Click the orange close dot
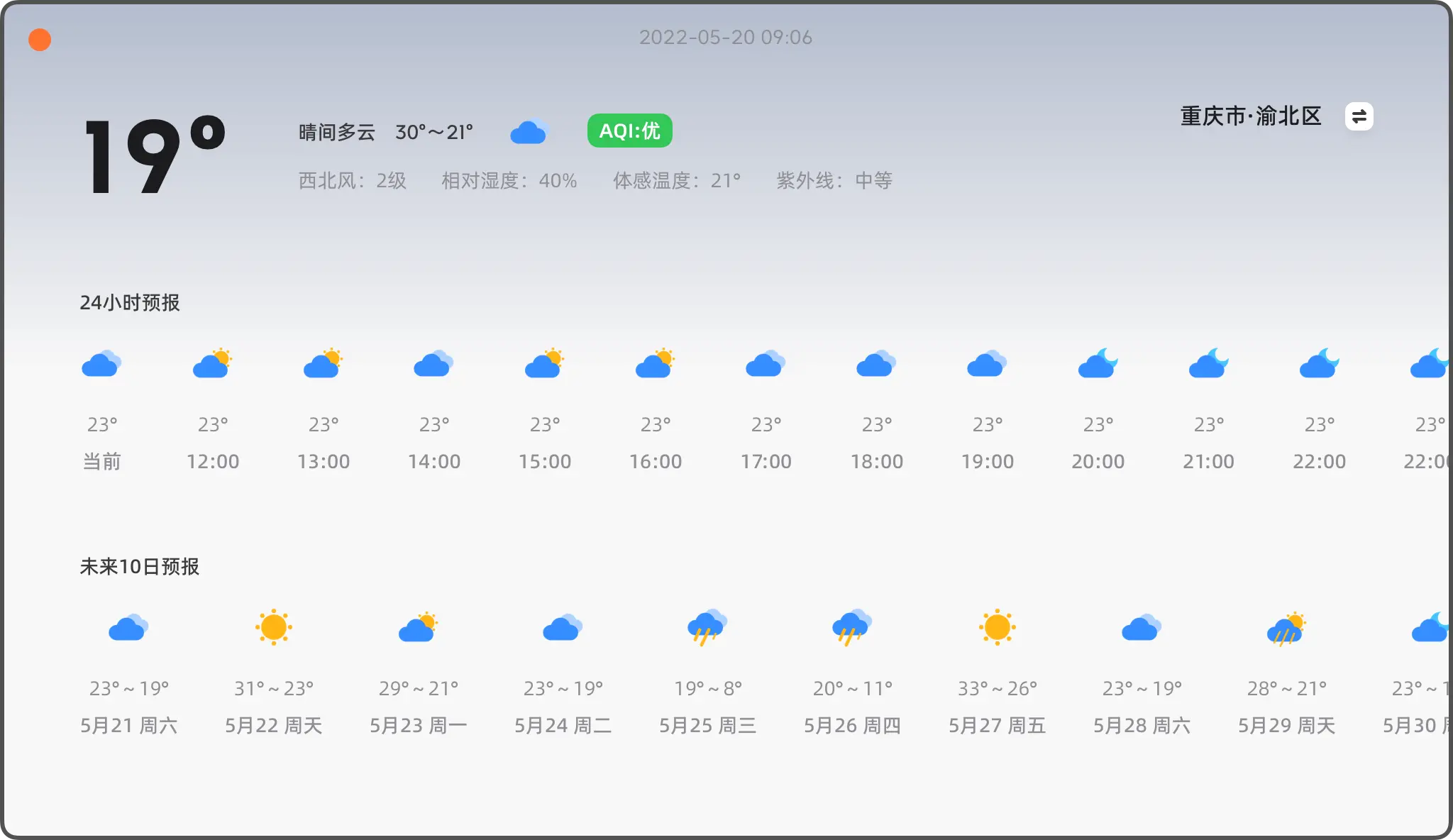This screenshot has width=1453, height=840. tap(40, 40)
